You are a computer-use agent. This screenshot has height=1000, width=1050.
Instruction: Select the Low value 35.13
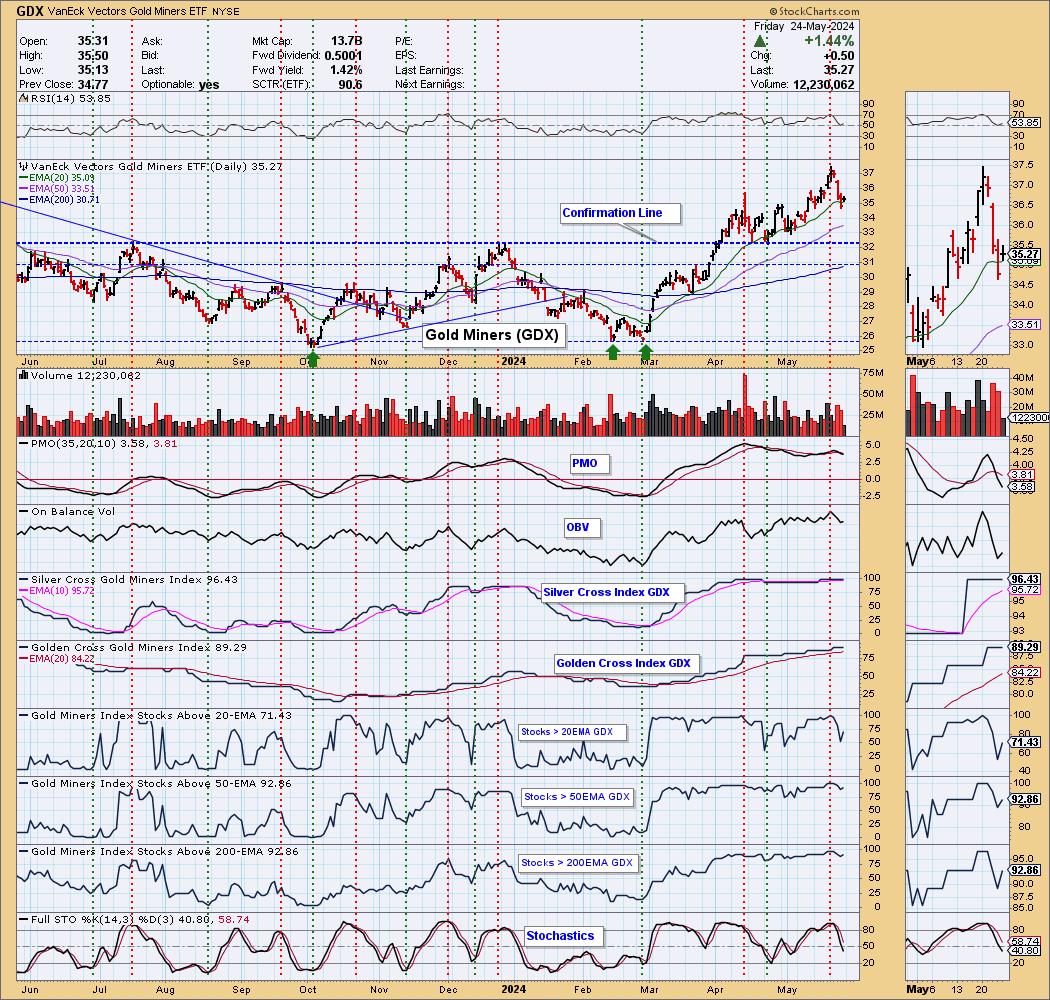[x=93, y=70]
